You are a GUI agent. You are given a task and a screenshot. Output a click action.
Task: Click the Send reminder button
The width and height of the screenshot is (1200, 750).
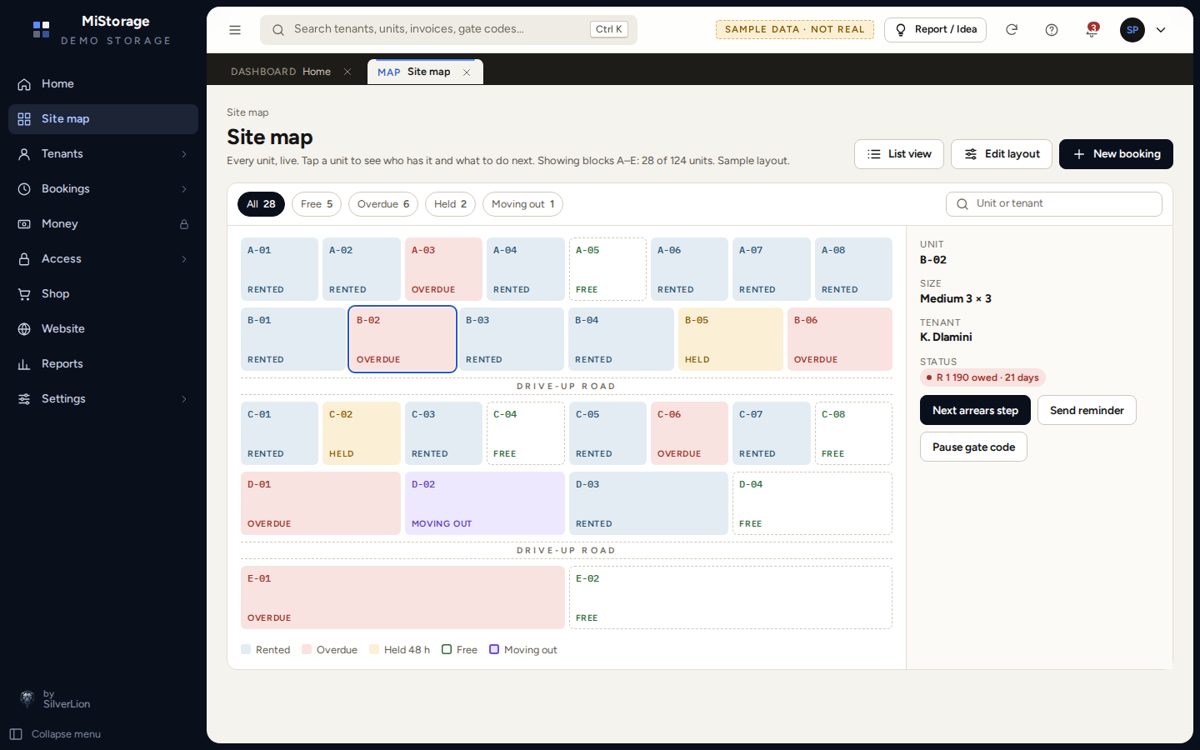click(x=1087, y=410)
